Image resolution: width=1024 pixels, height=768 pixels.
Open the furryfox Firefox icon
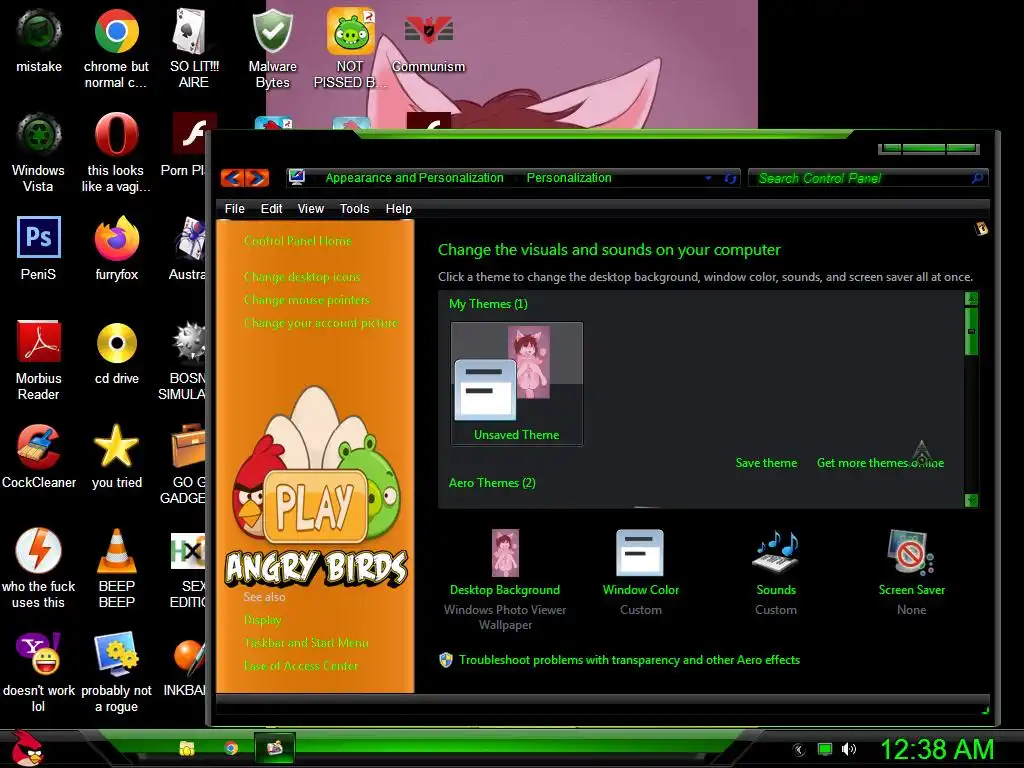(x=116, y=248)
